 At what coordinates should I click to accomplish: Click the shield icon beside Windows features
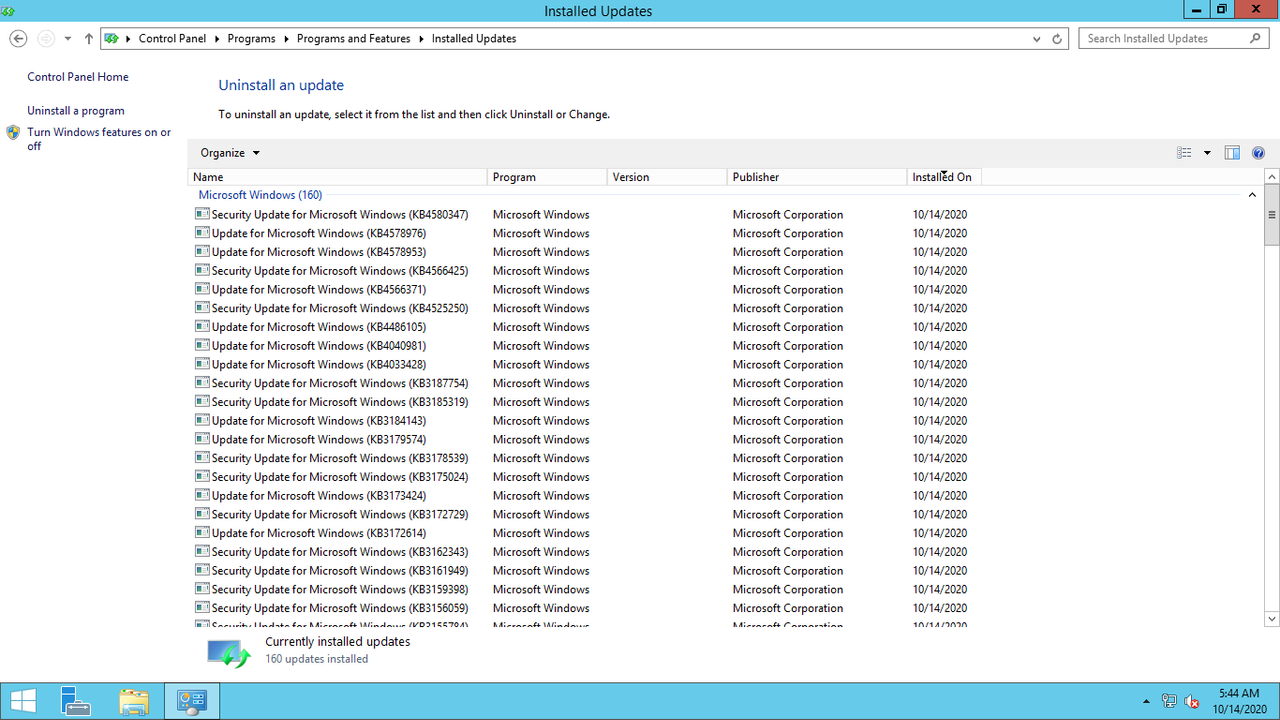[13, 132]
